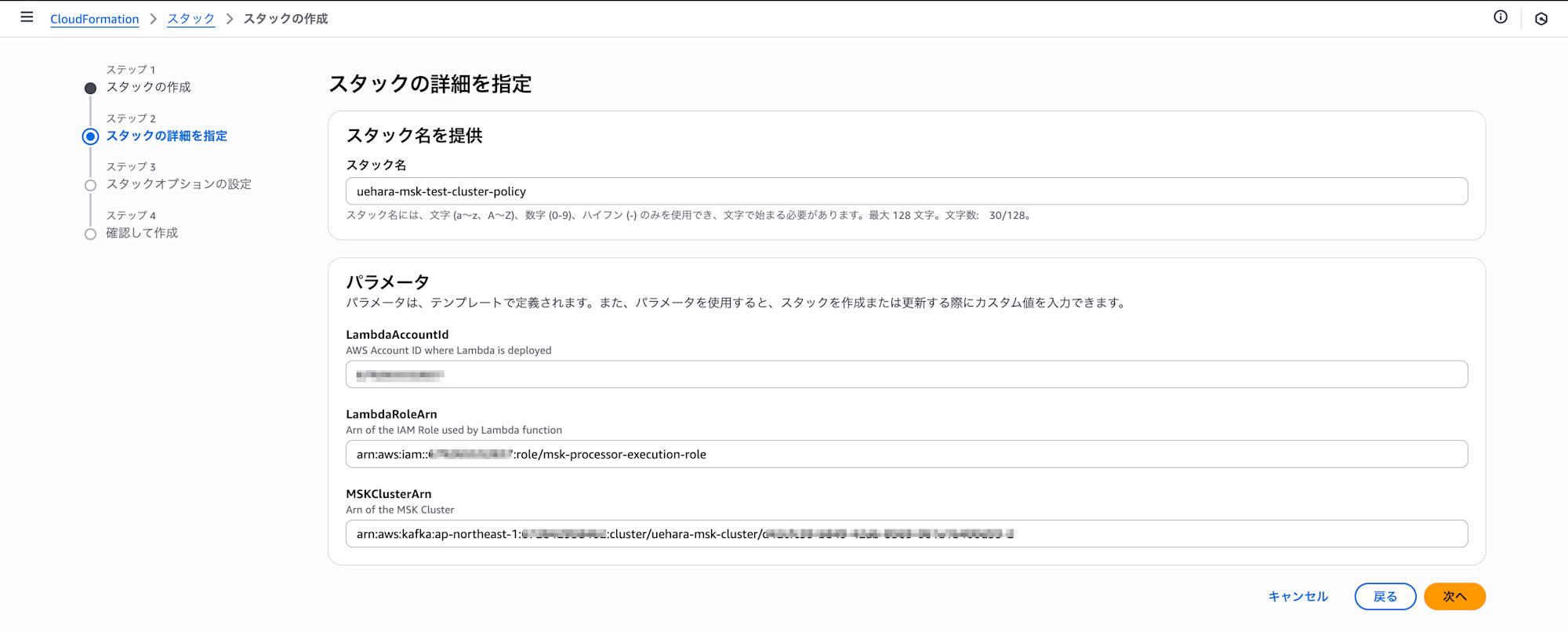Click 'AWS Account ID where Lambda is deployed' text
This screenshot has height=632, width=1568.
(448, 351)
